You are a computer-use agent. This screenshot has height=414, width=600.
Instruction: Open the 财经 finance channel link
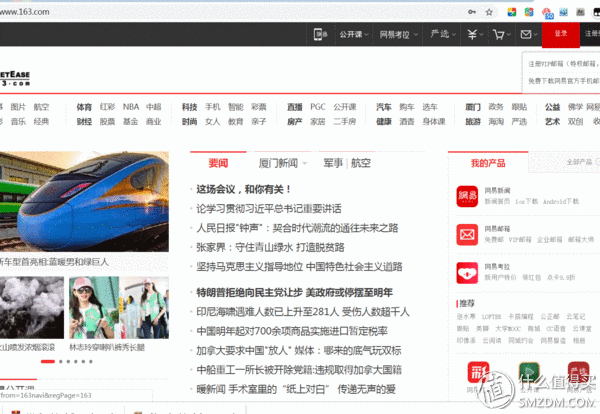click(x=84, y=122)
